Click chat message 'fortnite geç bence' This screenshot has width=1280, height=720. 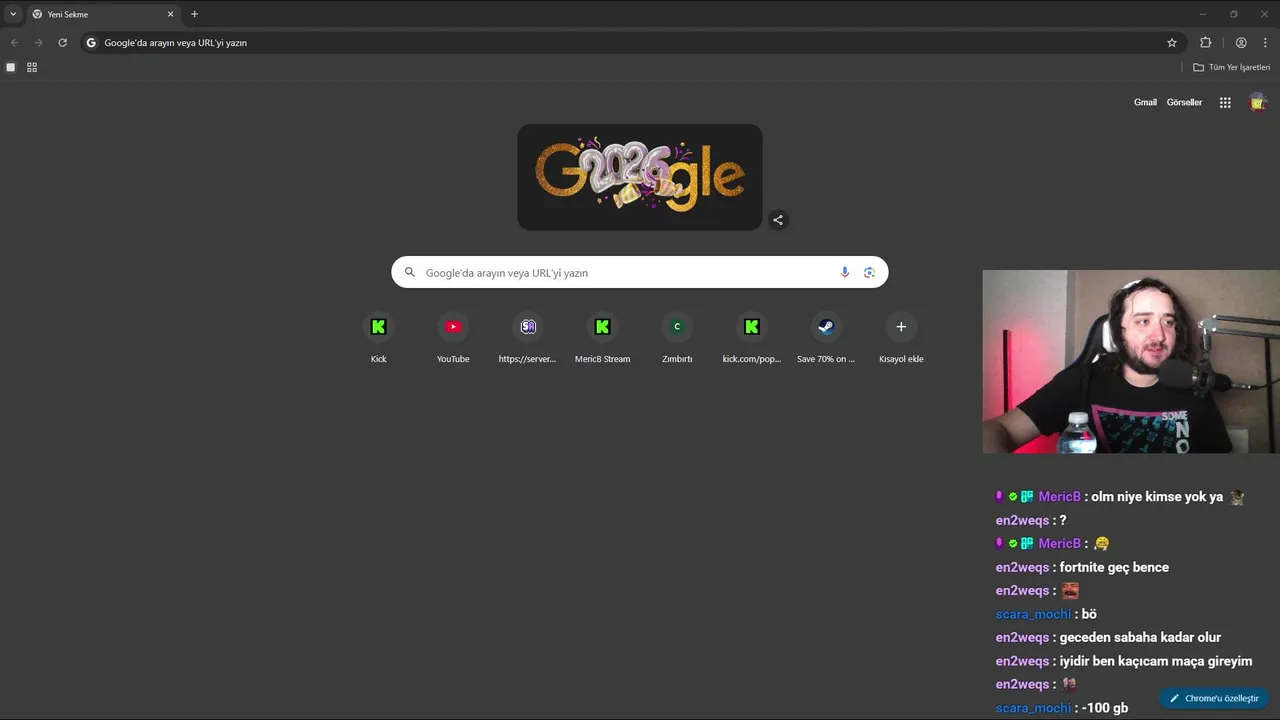1114,567
